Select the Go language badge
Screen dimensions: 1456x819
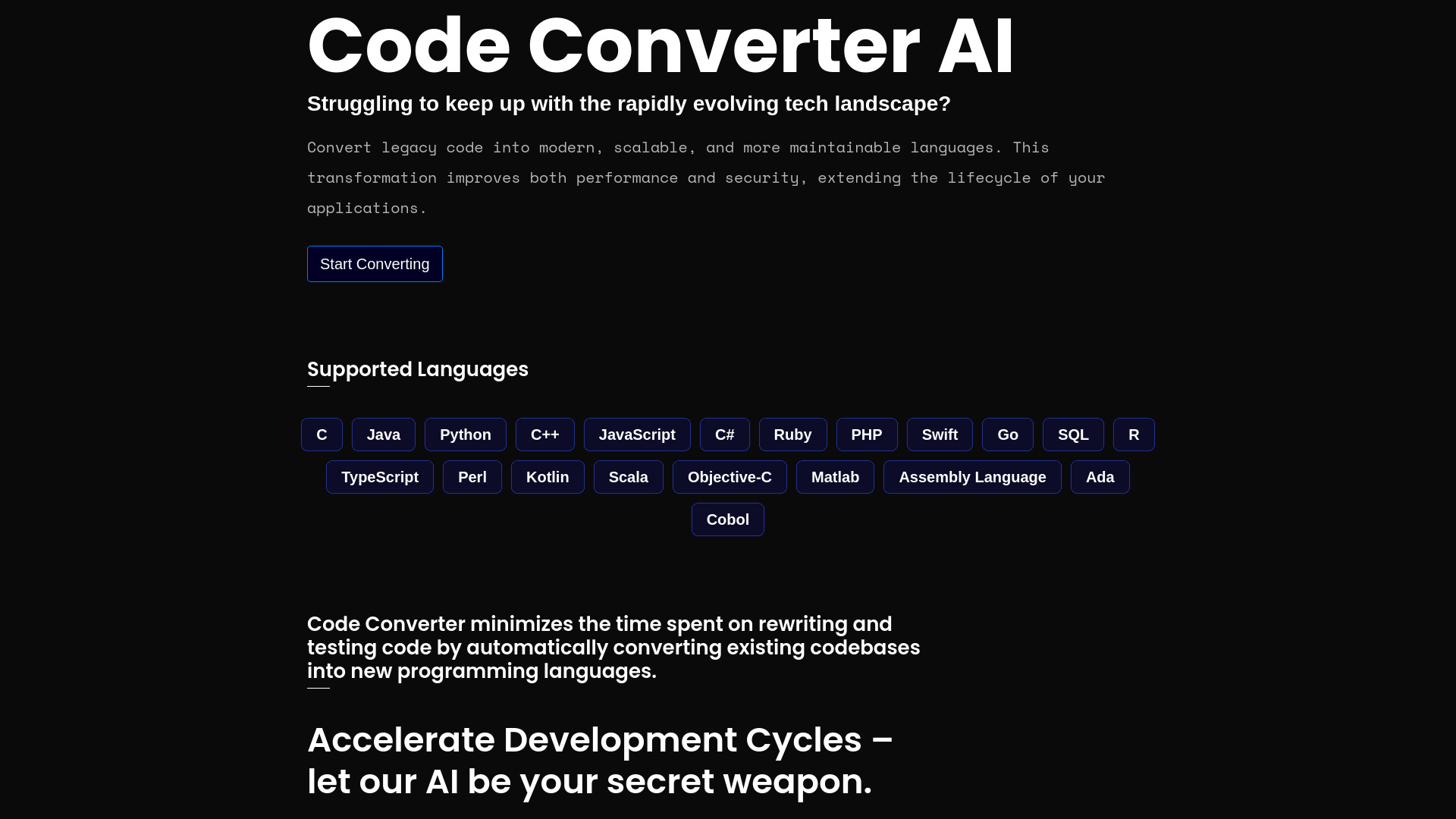1007,434
